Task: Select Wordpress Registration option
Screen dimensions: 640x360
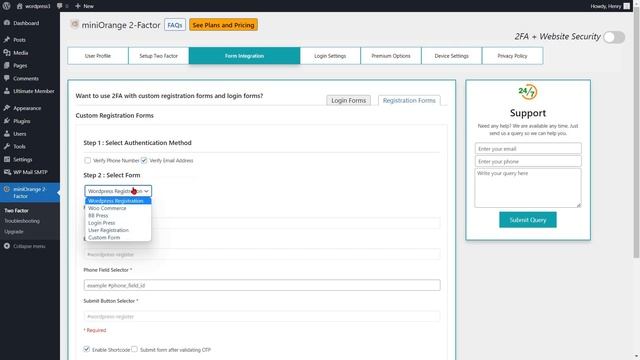Action: pyautogui.click(x=118, y=201)
